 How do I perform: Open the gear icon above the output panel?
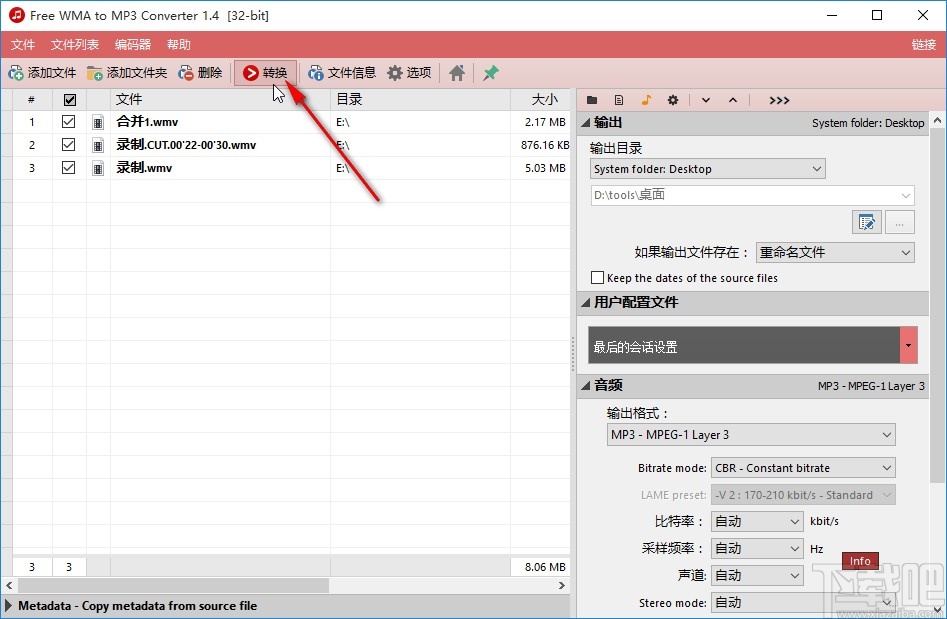pos(672,100)
